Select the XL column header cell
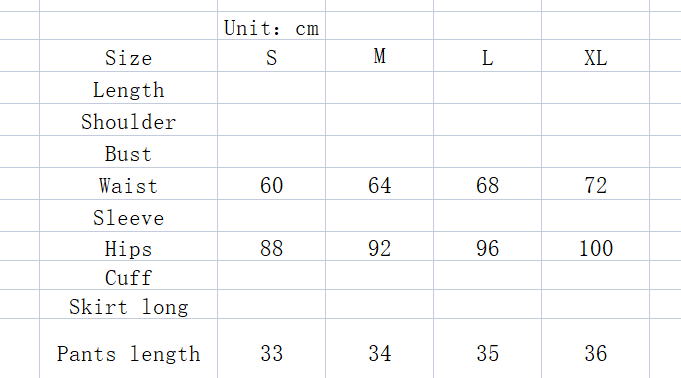Screen dimensions: 681x378 tap(595, 56)
